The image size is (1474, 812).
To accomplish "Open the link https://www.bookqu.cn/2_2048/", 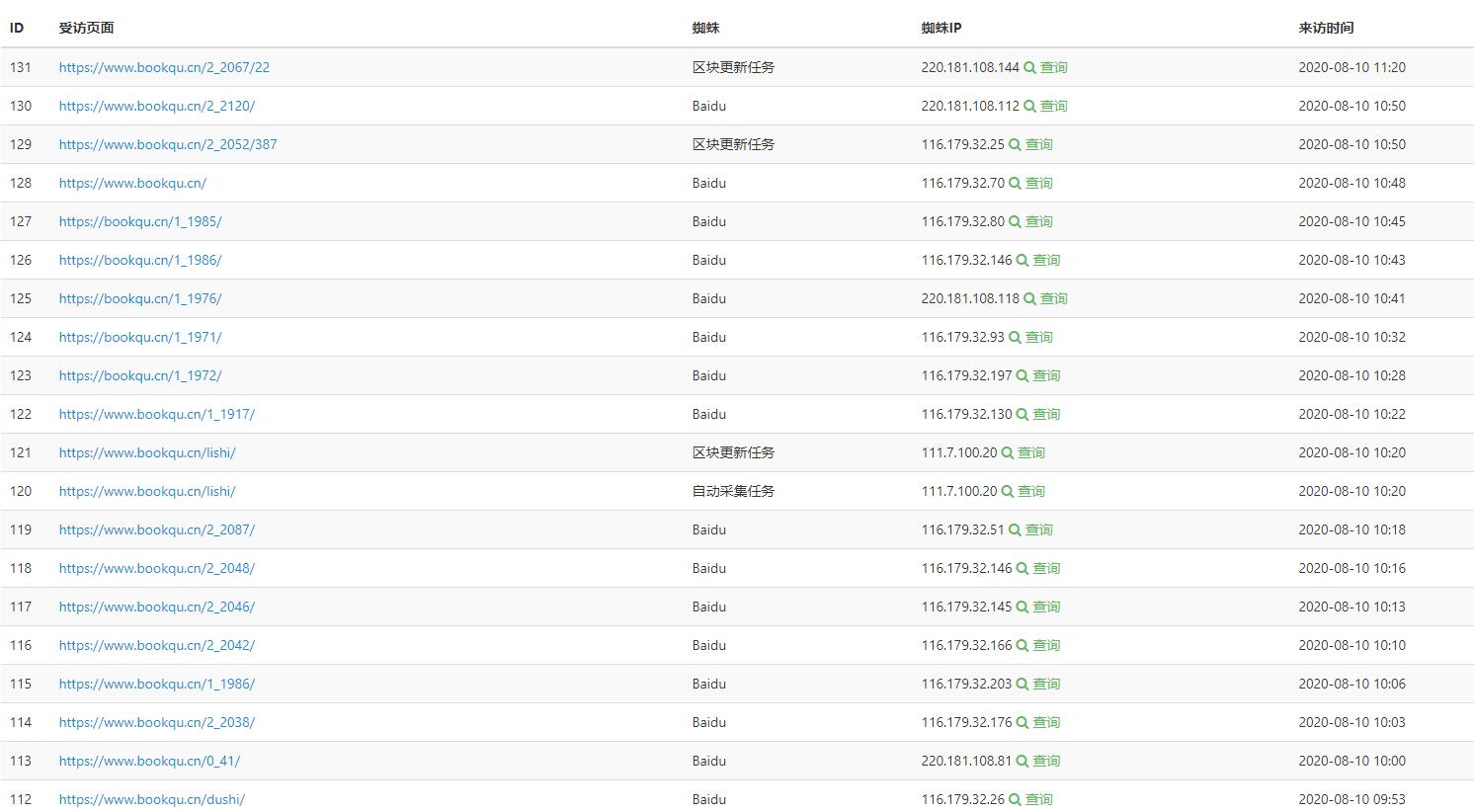I will [x=157, y=568].
